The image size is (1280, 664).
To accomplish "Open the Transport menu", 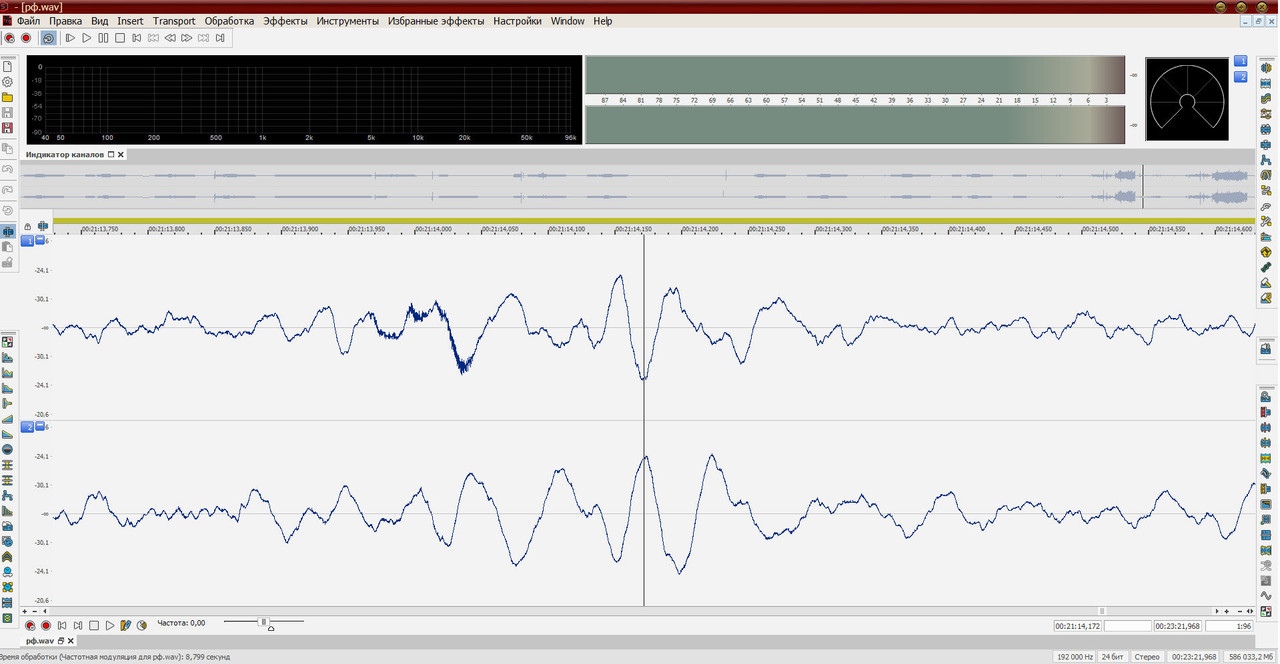I will click(174, 21).
